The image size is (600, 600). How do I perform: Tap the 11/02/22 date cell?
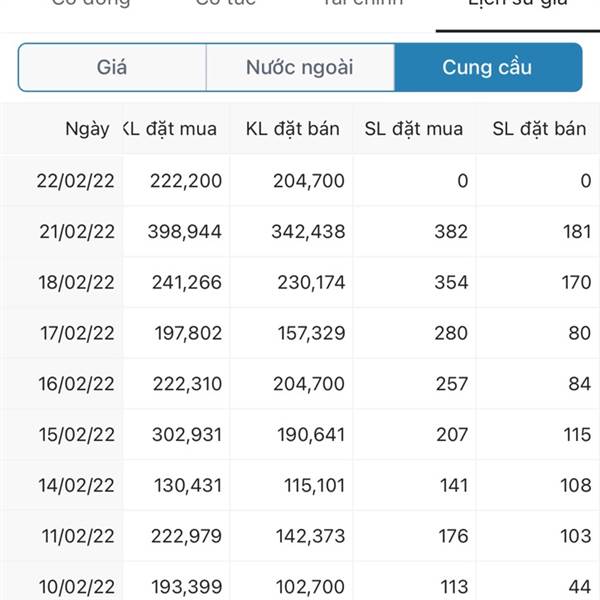click(78, 536)
